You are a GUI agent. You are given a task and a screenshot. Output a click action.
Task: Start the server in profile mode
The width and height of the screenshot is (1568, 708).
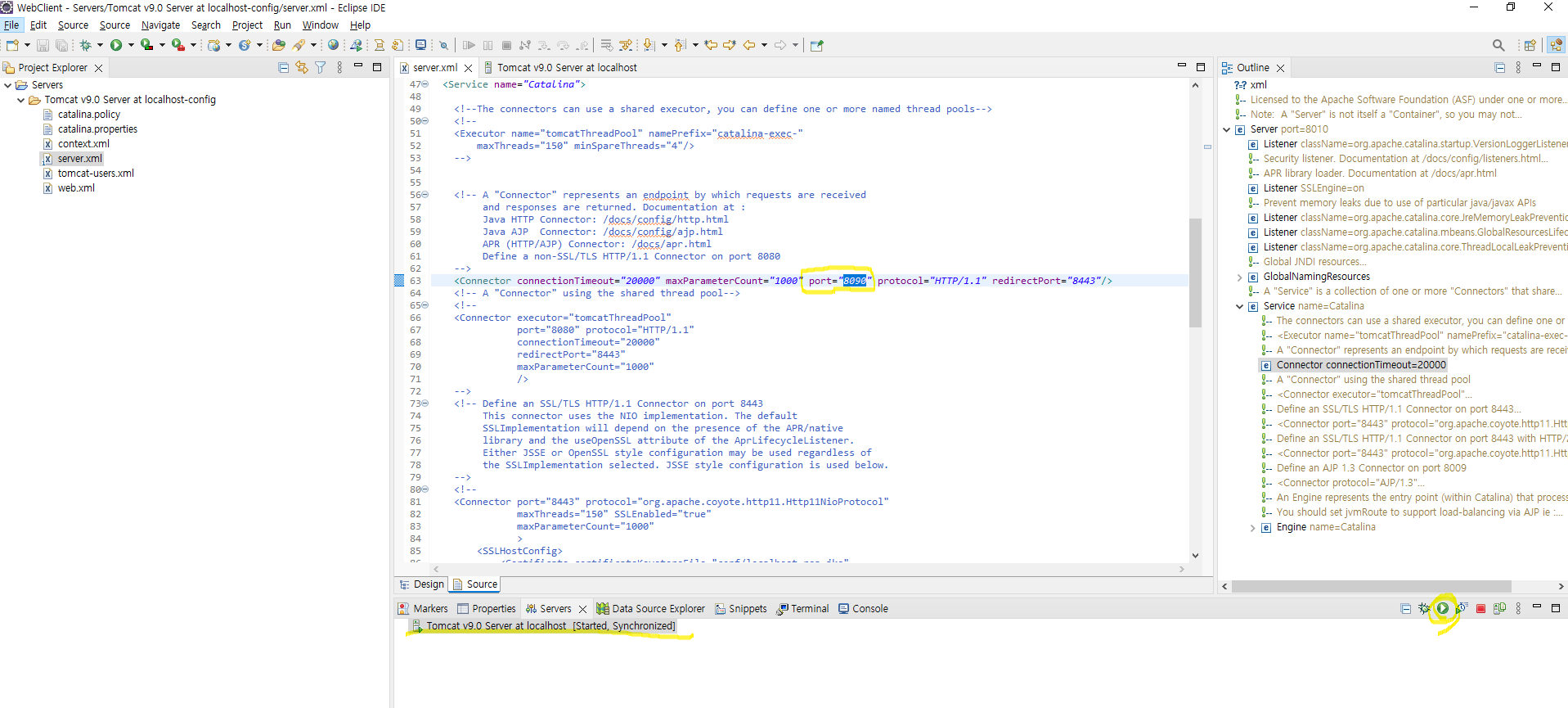pyautogui.click(x=1462, y=608)
